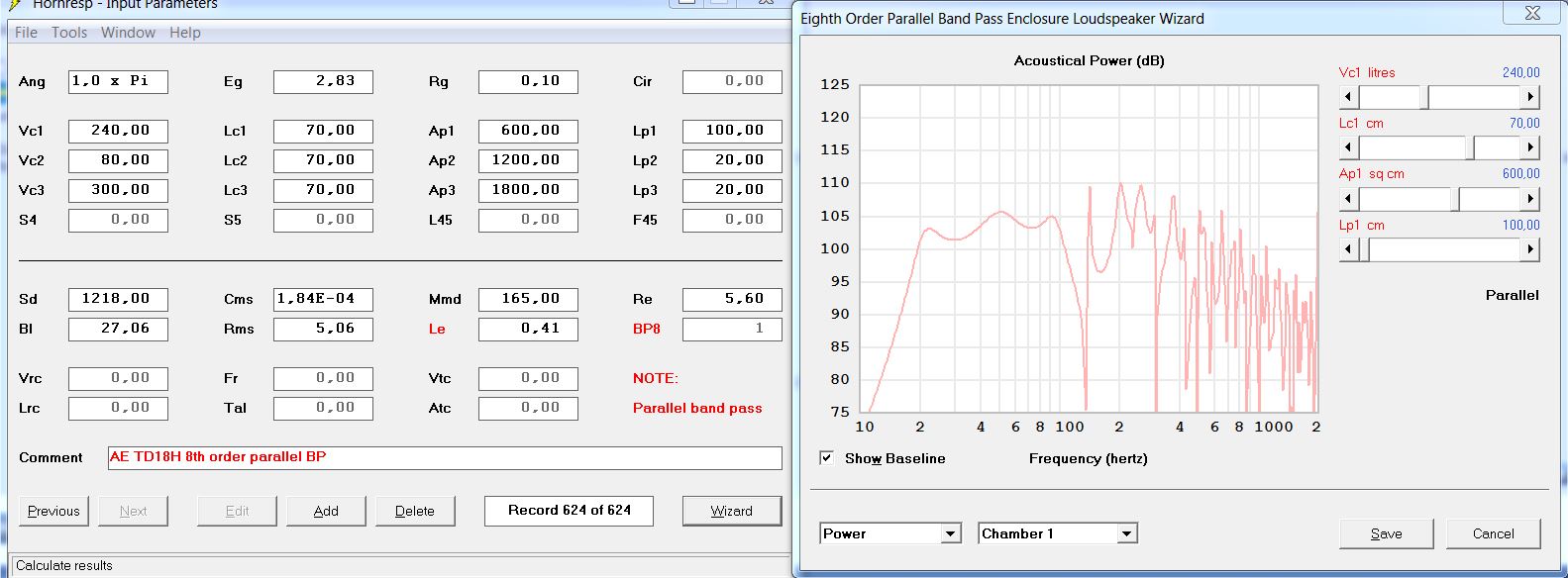Click left arrow of Ap1 sq cm slider
1568x578 pixels.
tap(1348, 198)
